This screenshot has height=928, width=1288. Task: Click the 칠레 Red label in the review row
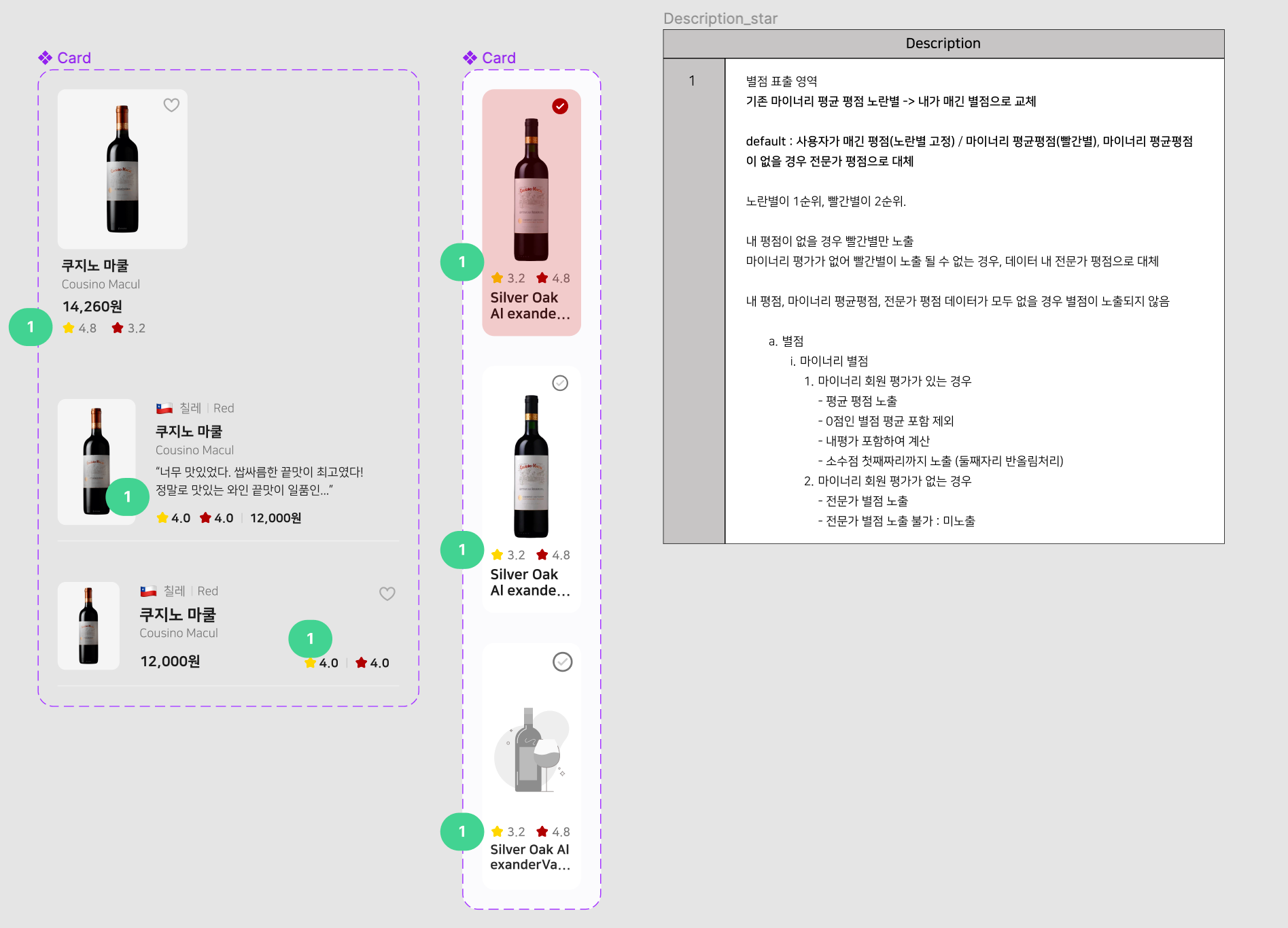click(x=207, y=408)
